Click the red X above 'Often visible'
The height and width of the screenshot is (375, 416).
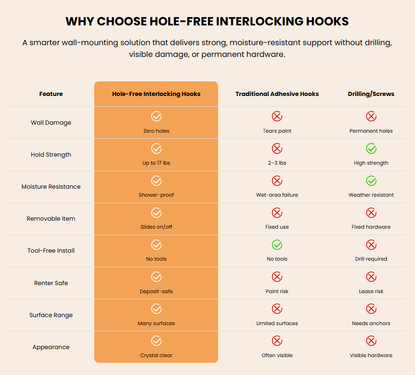click(277, 341)
